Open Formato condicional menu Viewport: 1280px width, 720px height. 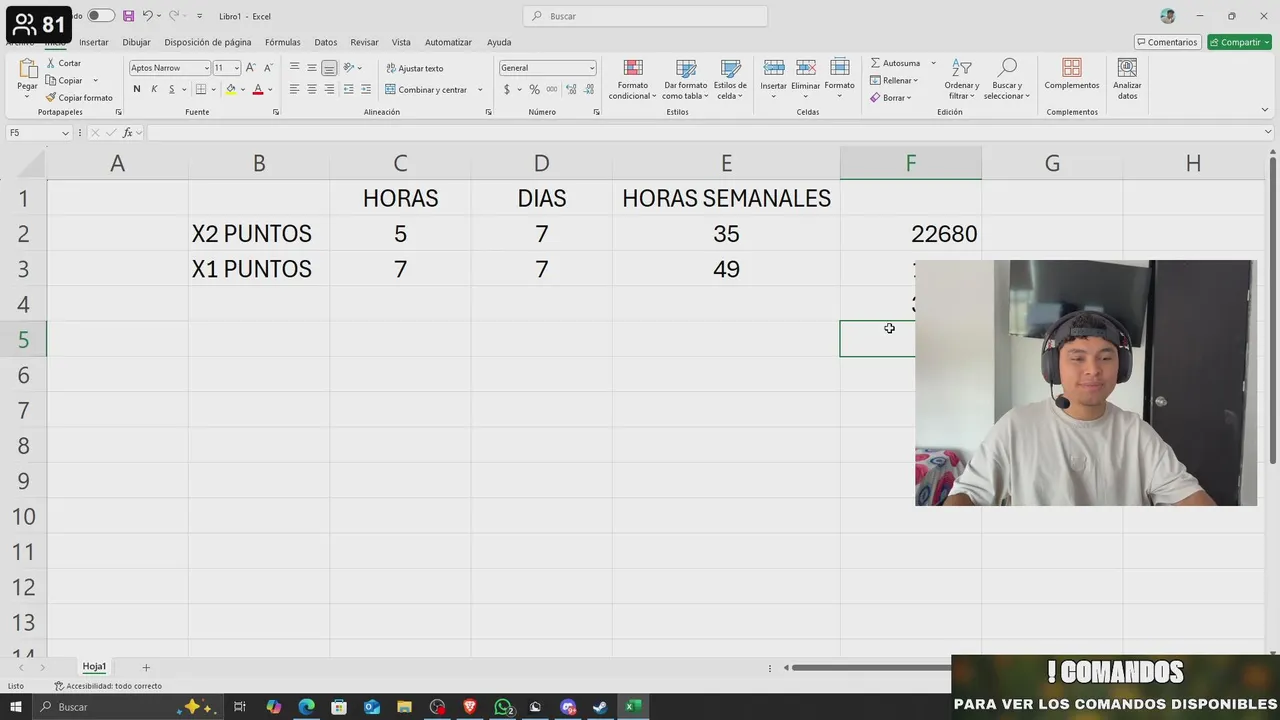[633, 79]
